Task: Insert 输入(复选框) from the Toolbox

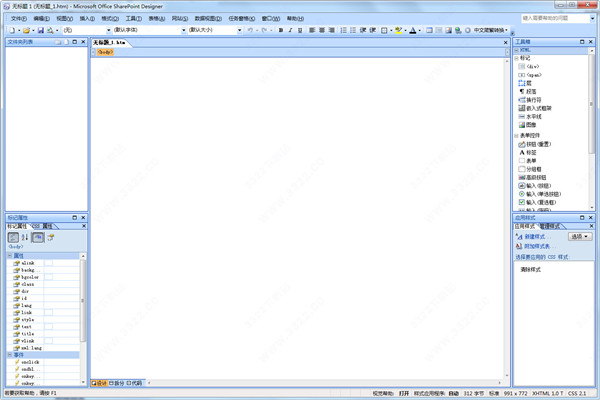Action: 537,202
